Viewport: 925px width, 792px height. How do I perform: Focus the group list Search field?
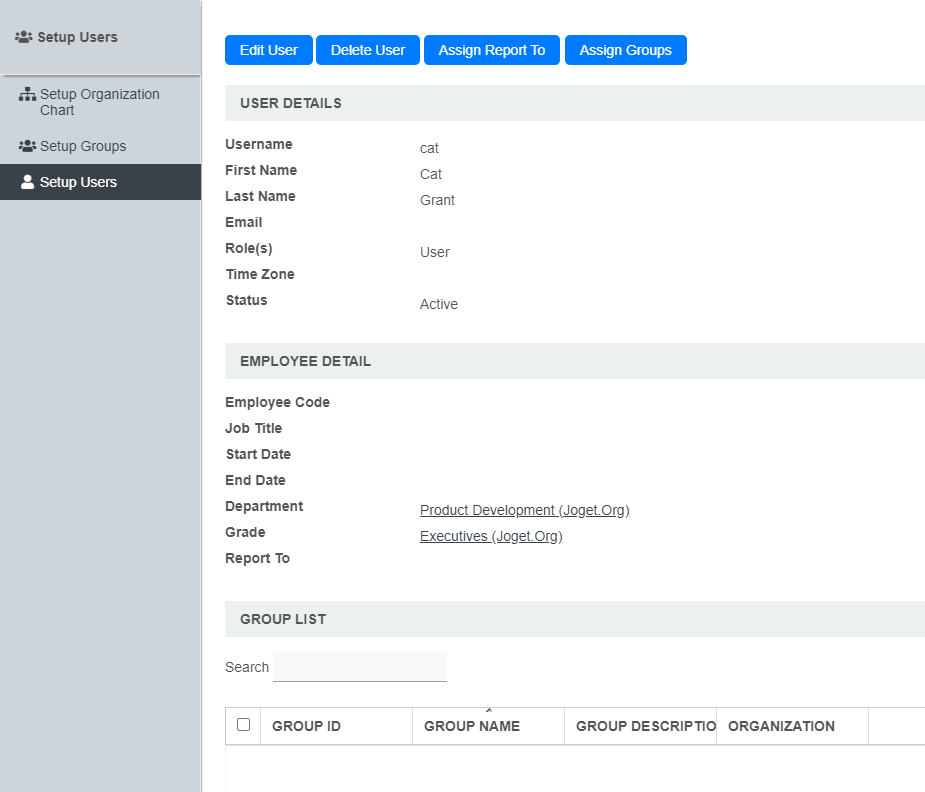[x=360, y=667]
